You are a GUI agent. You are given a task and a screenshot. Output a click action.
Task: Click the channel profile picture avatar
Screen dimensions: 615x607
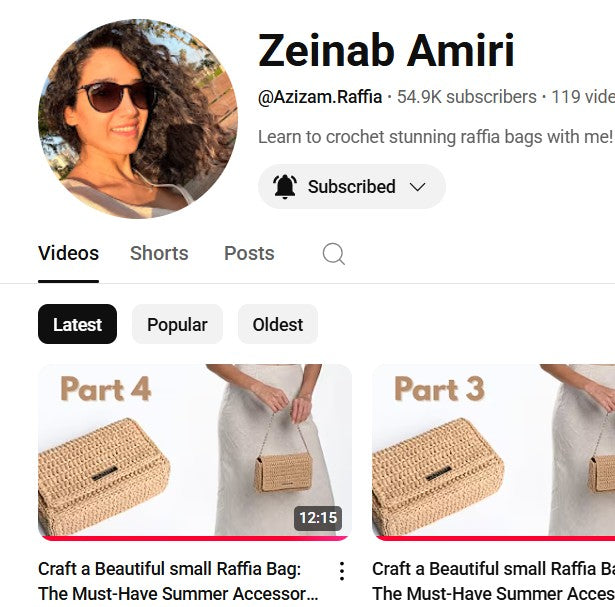[x=138, y=118]
